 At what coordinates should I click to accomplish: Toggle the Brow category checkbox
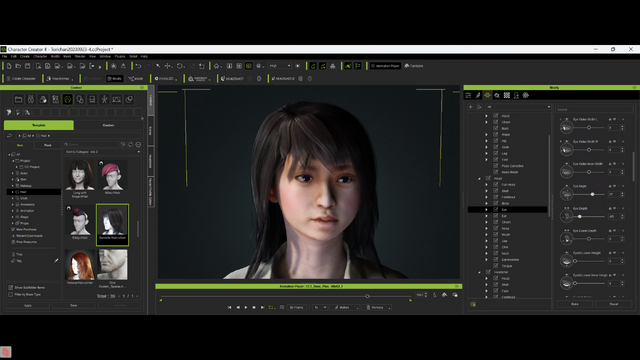pyautogui.click(x=496, y=203)
